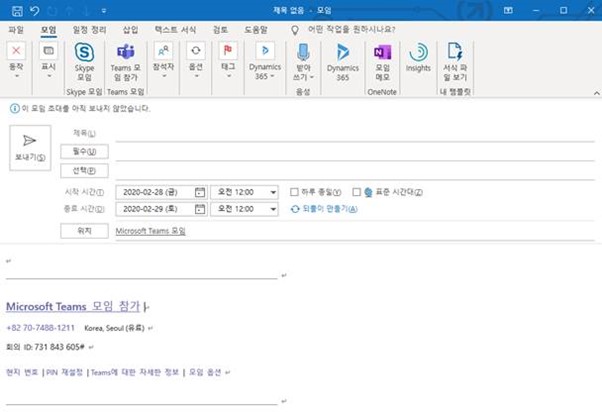Click the Save icon in title bar
The height and width of the screenshot is (412, 602).
17,11
